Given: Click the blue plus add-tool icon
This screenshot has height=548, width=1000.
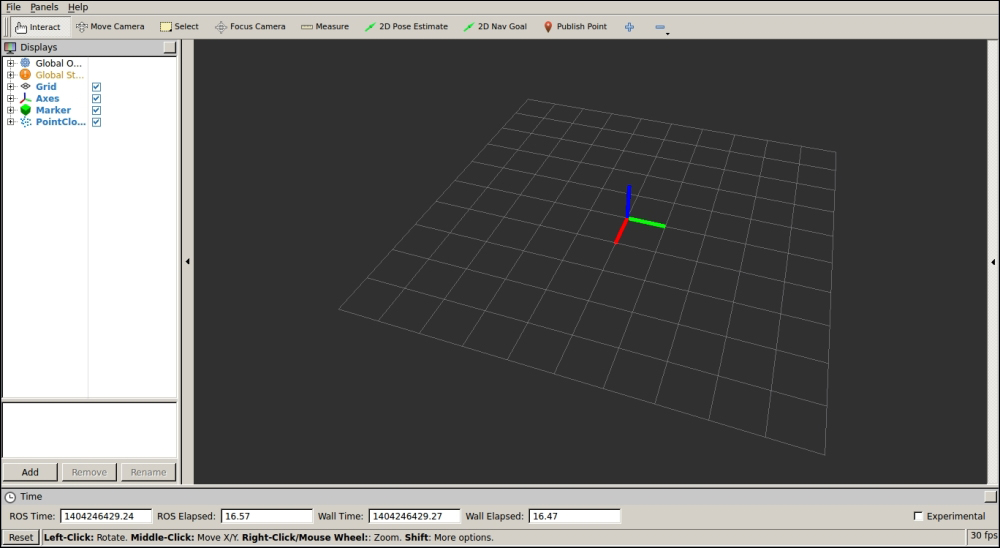Looking at the screenshot, I should tap(629, 27).
